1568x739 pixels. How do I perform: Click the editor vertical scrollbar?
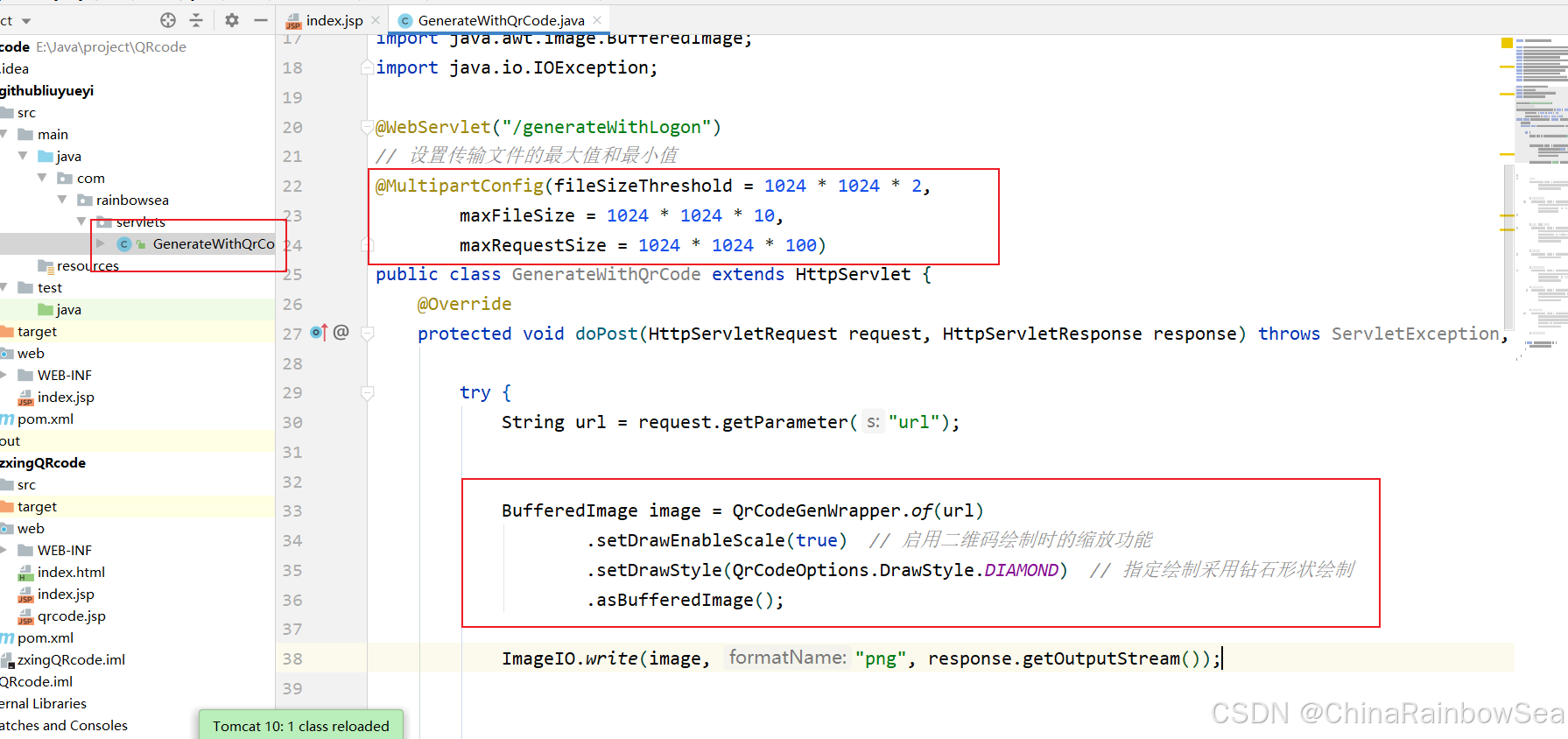coord(1508,245)
